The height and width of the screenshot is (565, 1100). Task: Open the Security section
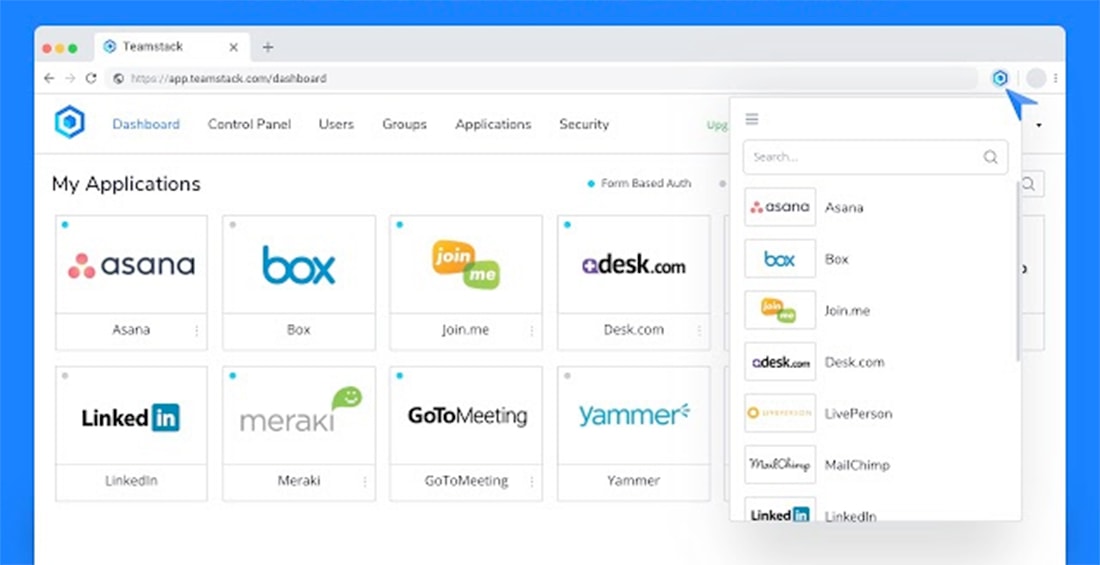[x=584, y=124]
